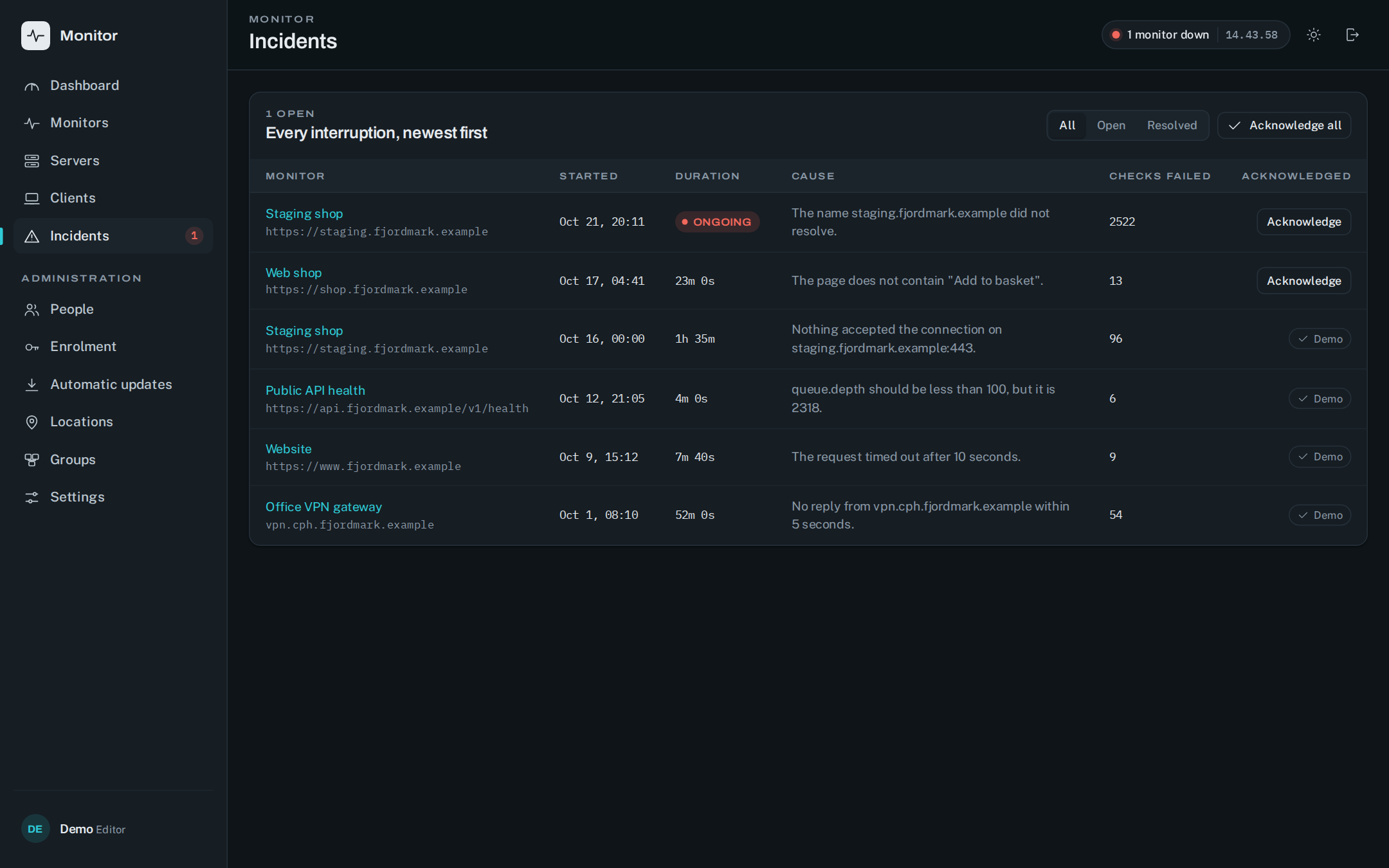The height and width of the screenshot is (868, 1389).
Task: Acknowledge the ongoing Staging shop incident
Action: tap(1303, 222)
